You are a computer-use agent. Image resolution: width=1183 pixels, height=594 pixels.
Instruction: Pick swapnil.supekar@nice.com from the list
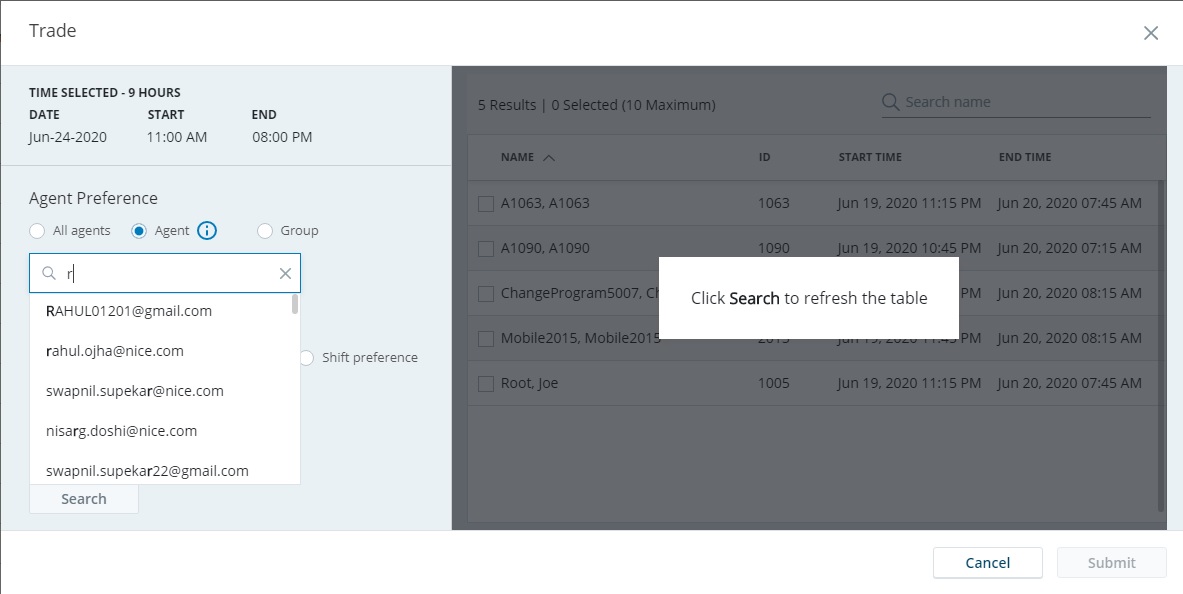point(134,391)
